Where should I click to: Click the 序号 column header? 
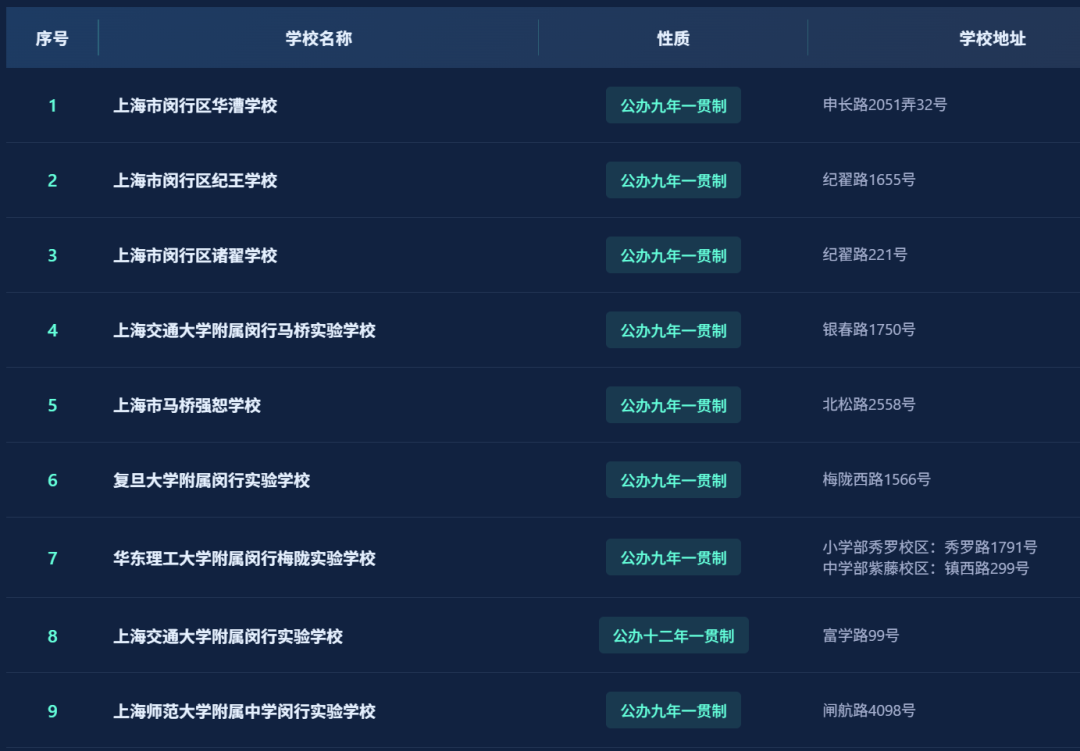click(52, 39)
